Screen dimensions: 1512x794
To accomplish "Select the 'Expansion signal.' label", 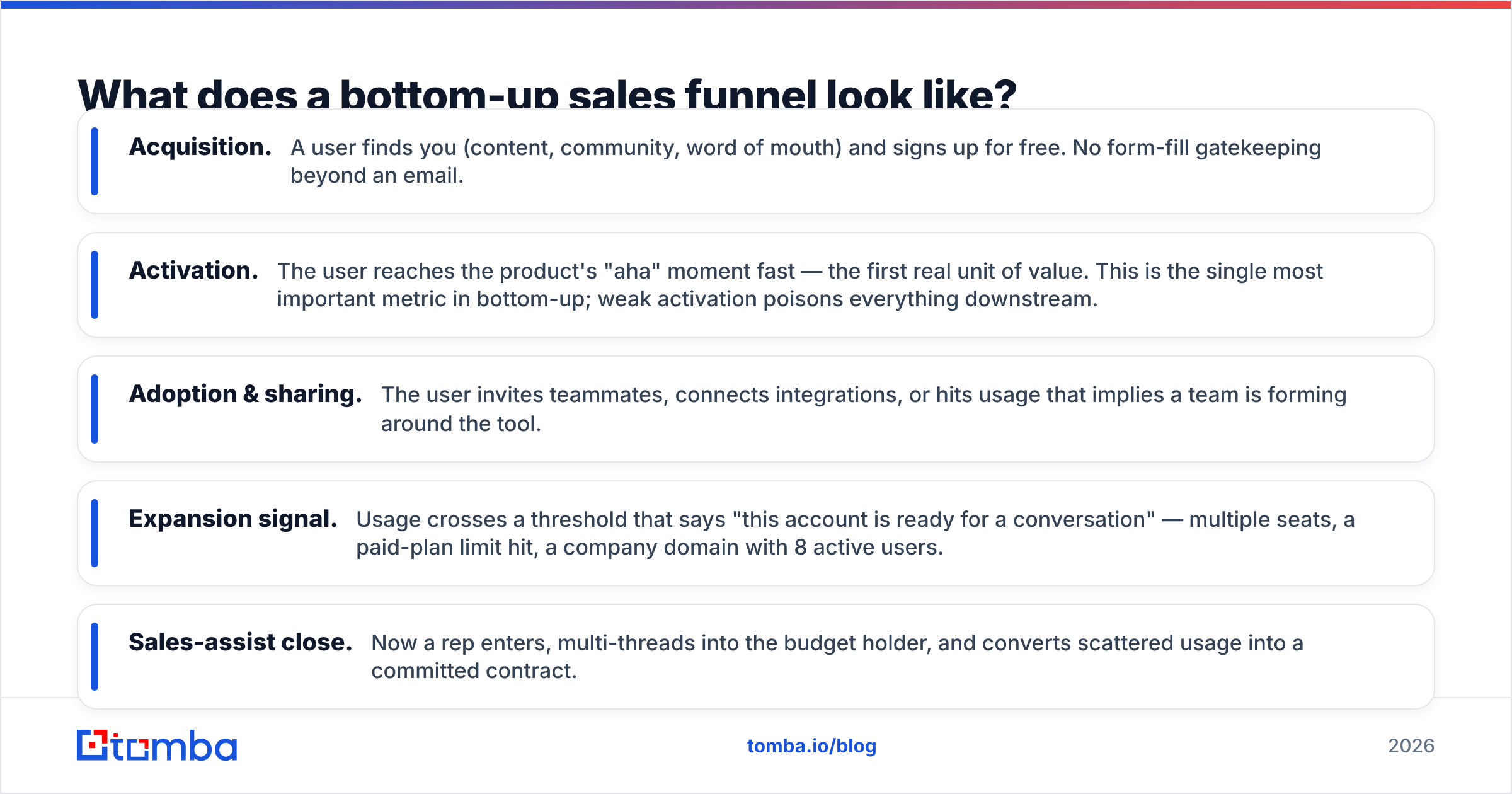I will (x=233, y=519).
